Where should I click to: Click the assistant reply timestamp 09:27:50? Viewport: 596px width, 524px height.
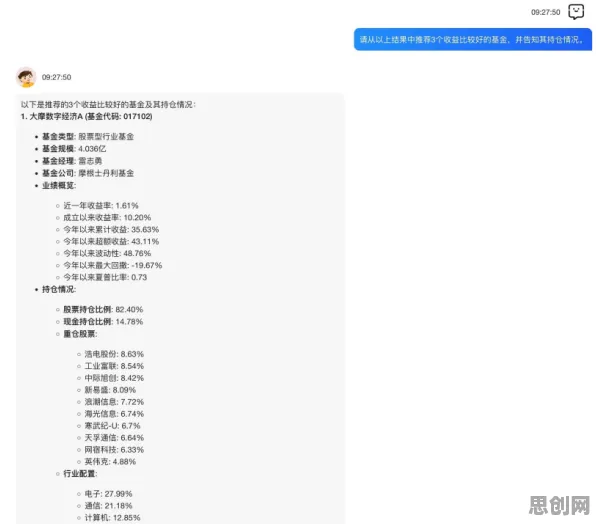56,77
